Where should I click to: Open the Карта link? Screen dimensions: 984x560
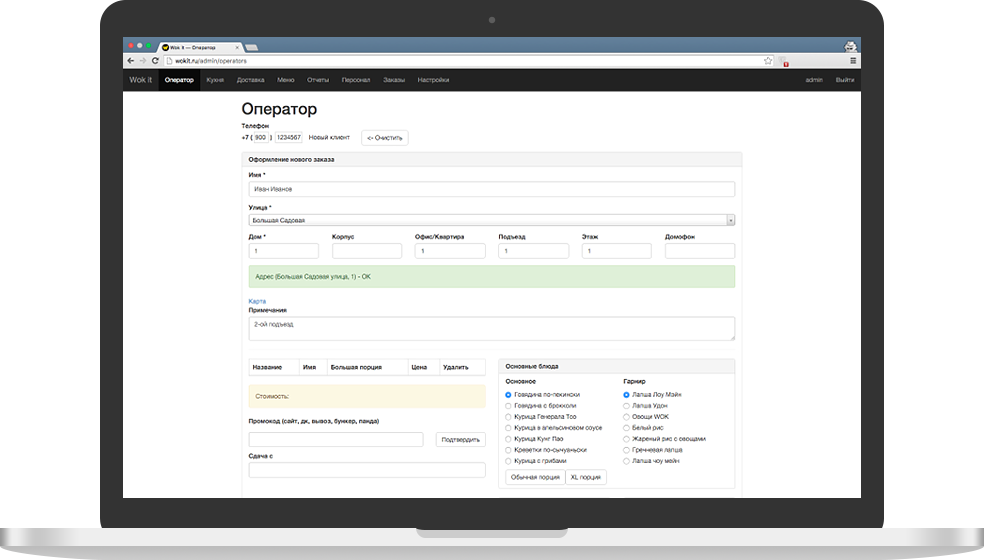click(x=257, y=300)
